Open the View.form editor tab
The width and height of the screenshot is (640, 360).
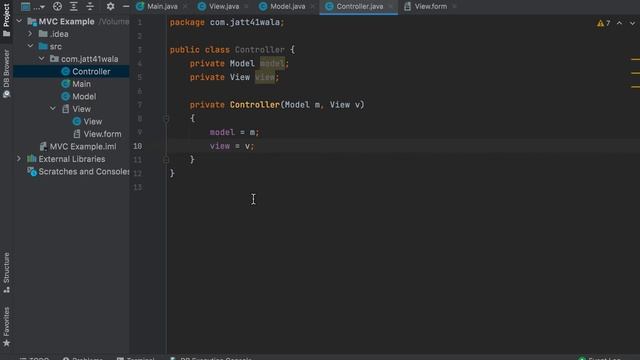[431, 7]
